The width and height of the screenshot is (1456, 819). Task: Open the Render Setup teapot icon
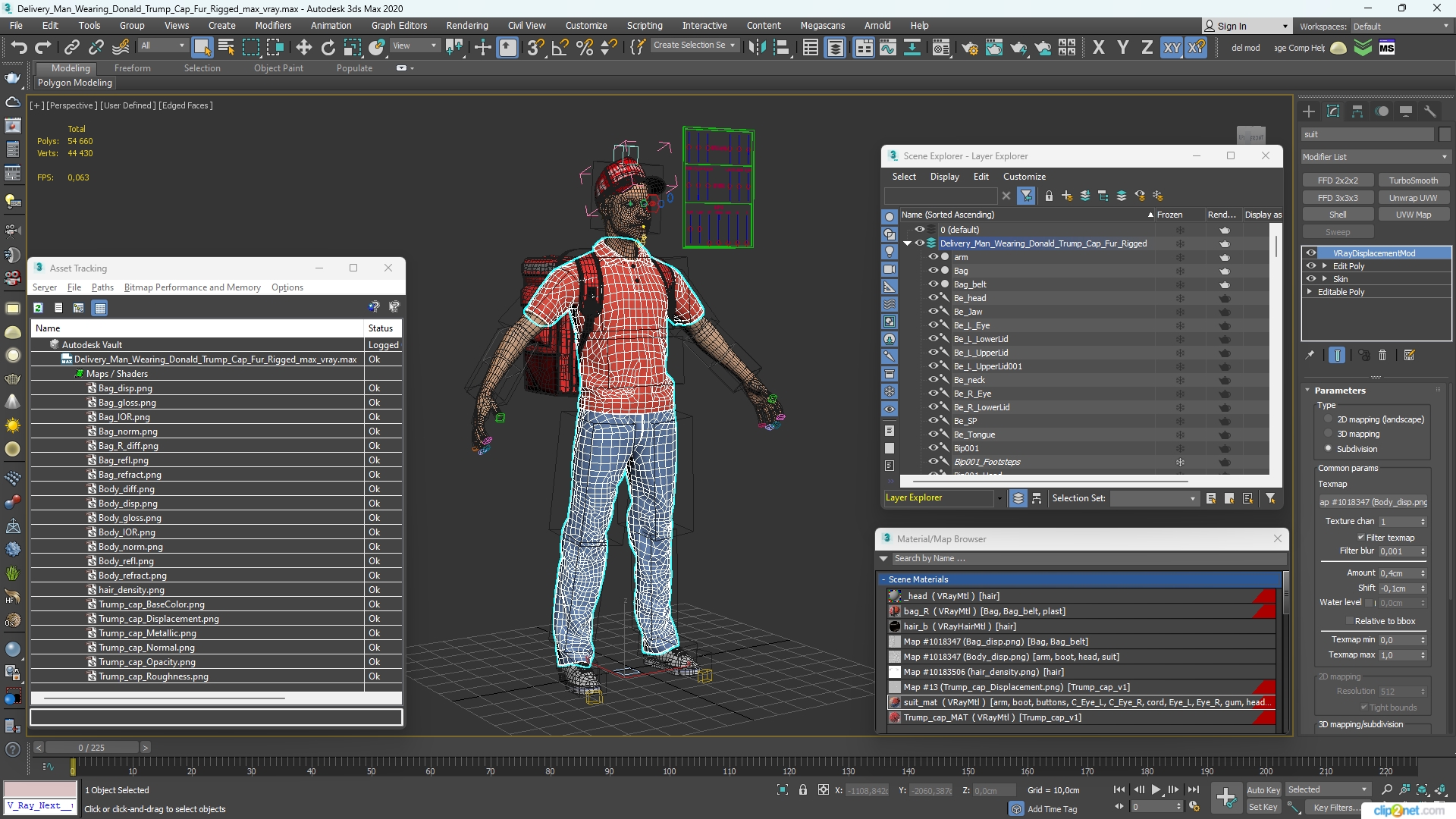970,48
